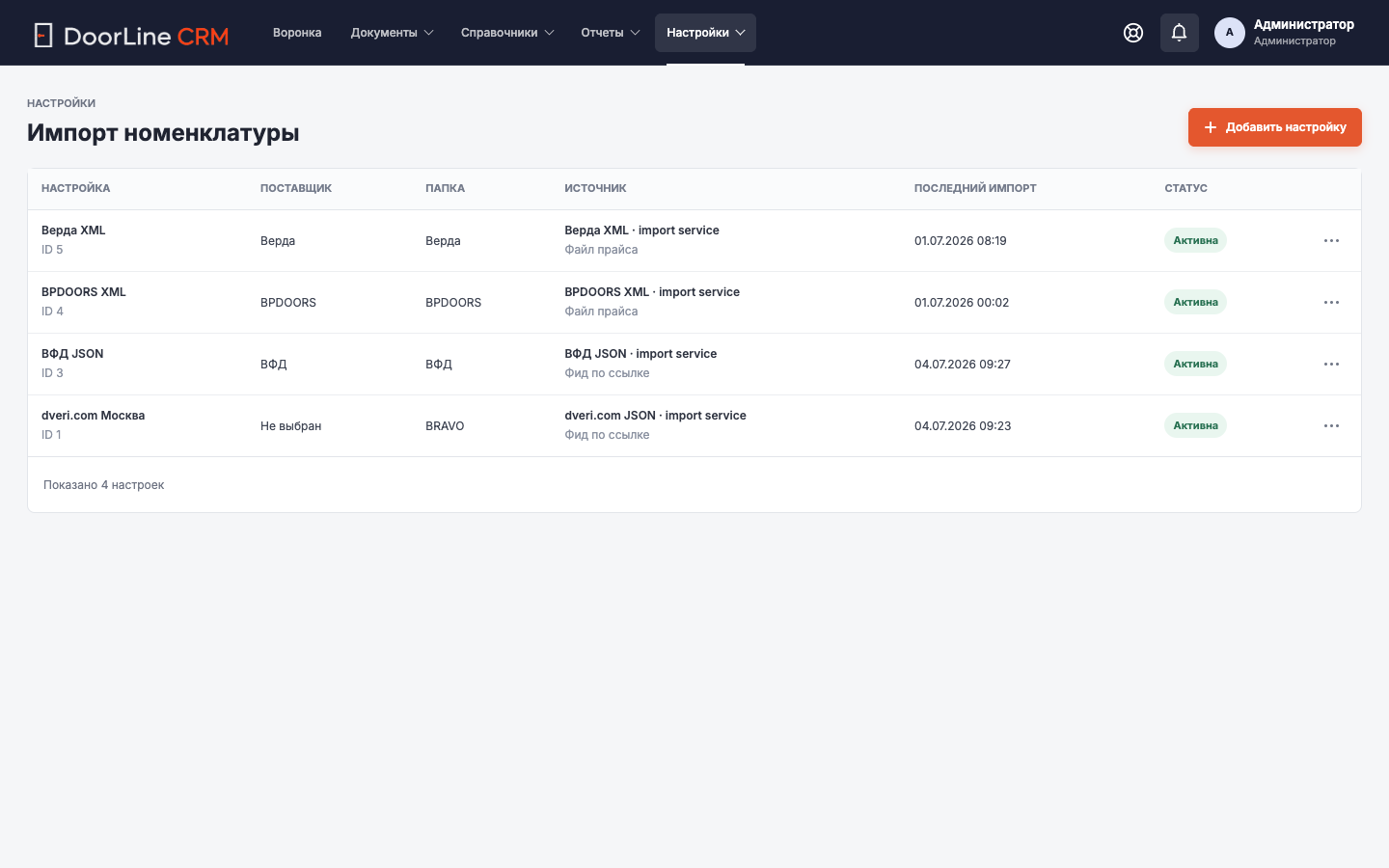Open the three-dot menu for Верда XML
This screenshot has width=1389, height=868.
[x=1331, y=241]
